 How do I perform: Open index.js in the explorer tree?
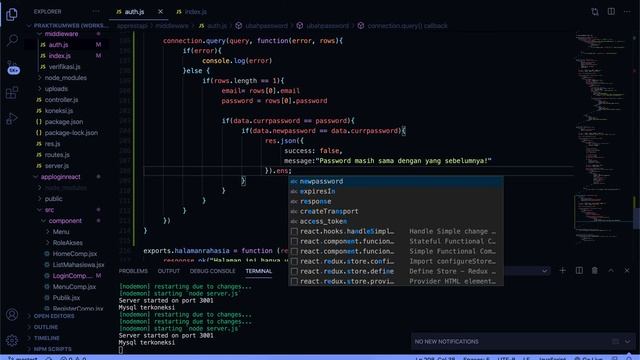click(60, 56)
